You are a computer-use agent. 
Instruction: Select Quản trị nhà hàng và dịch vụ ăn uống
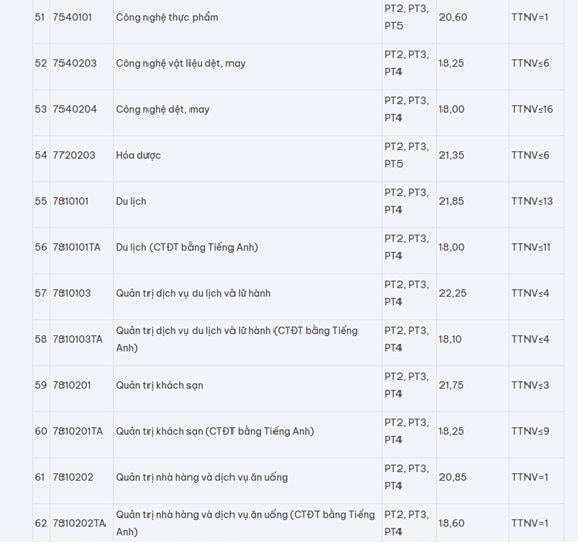tap(202, 477)
